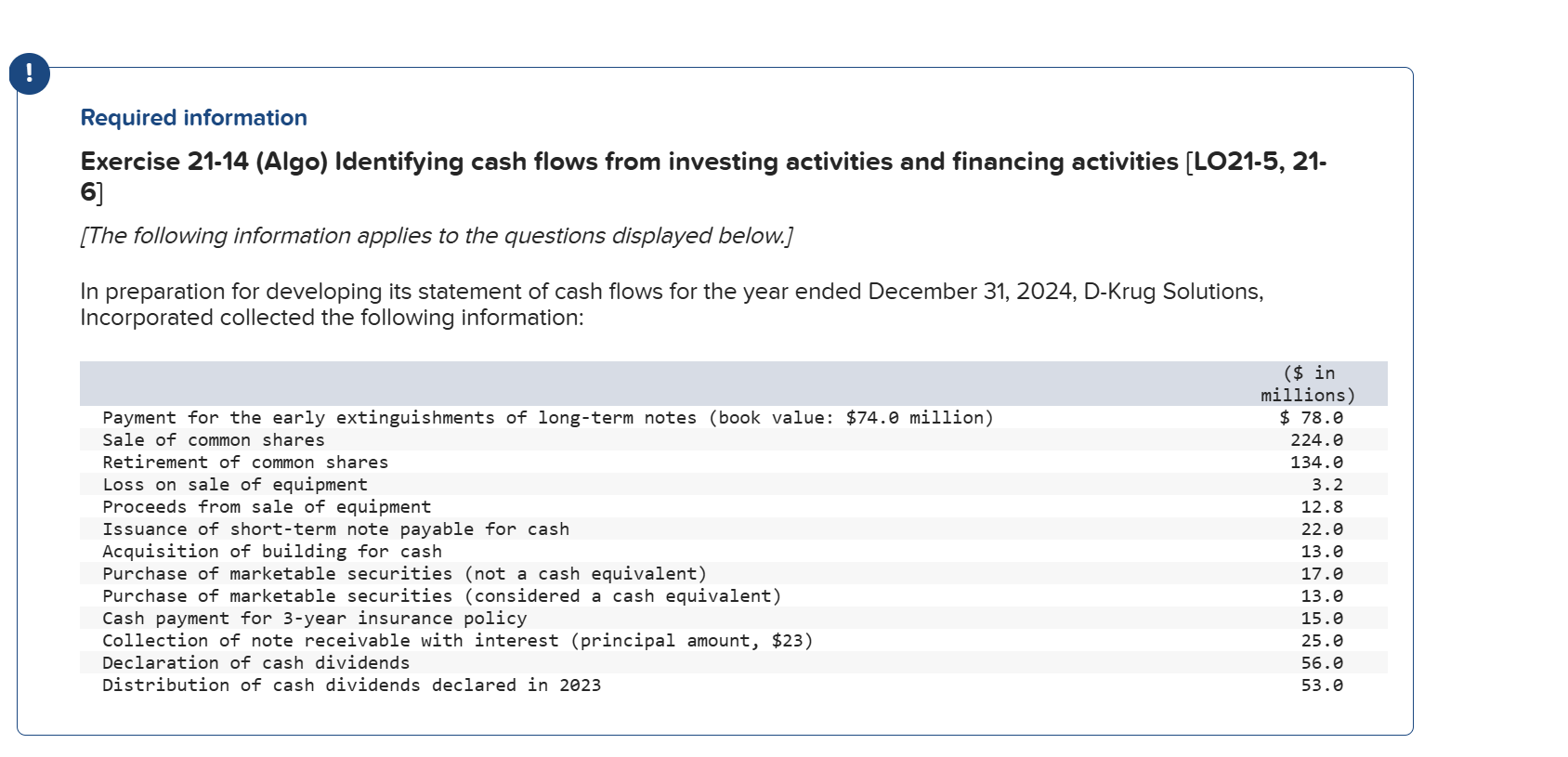Select the short-term note payable issuance row

(335, 529)
